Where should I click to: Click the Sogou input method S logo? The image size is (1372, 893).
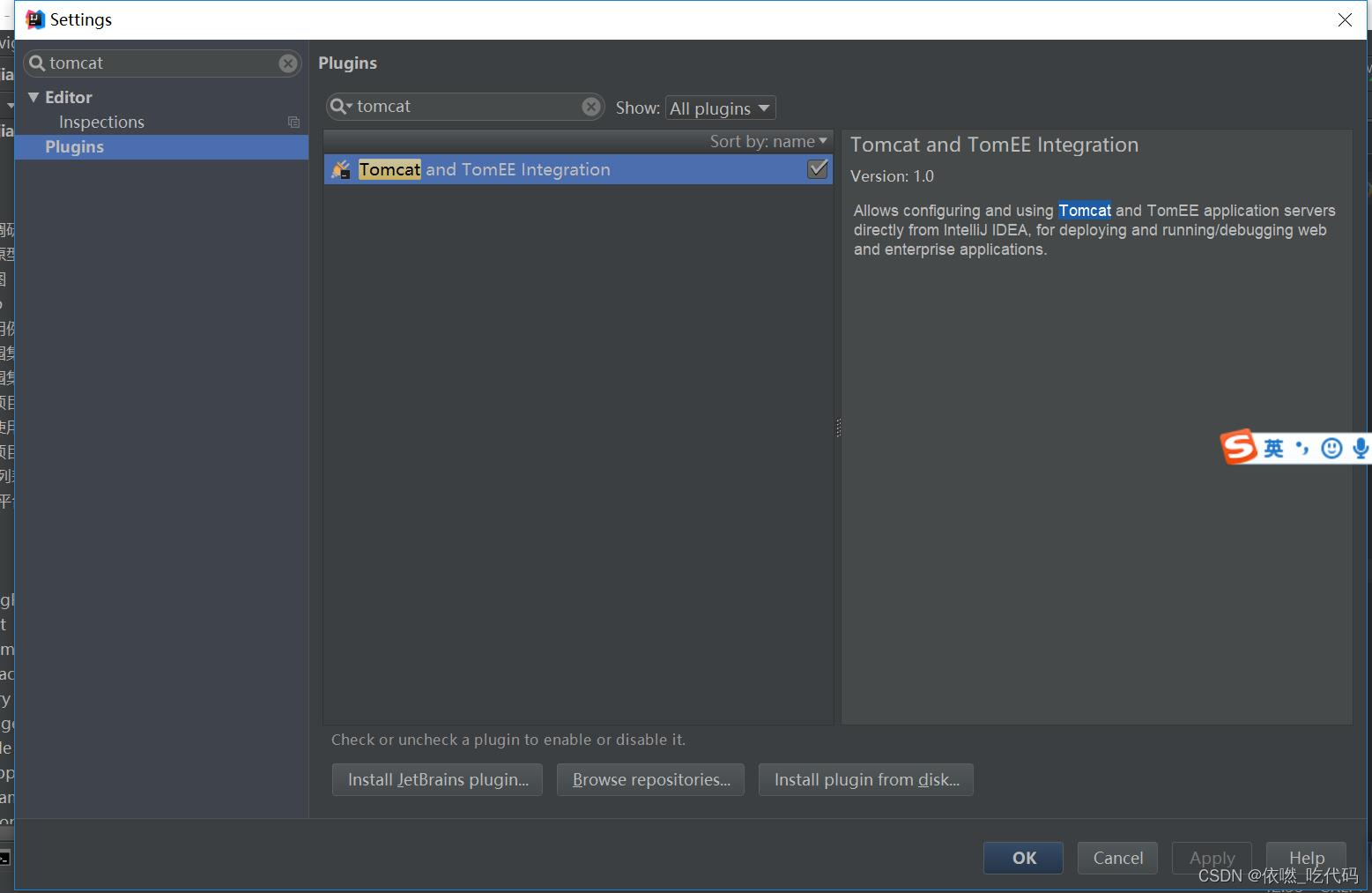click(1239, 447)
